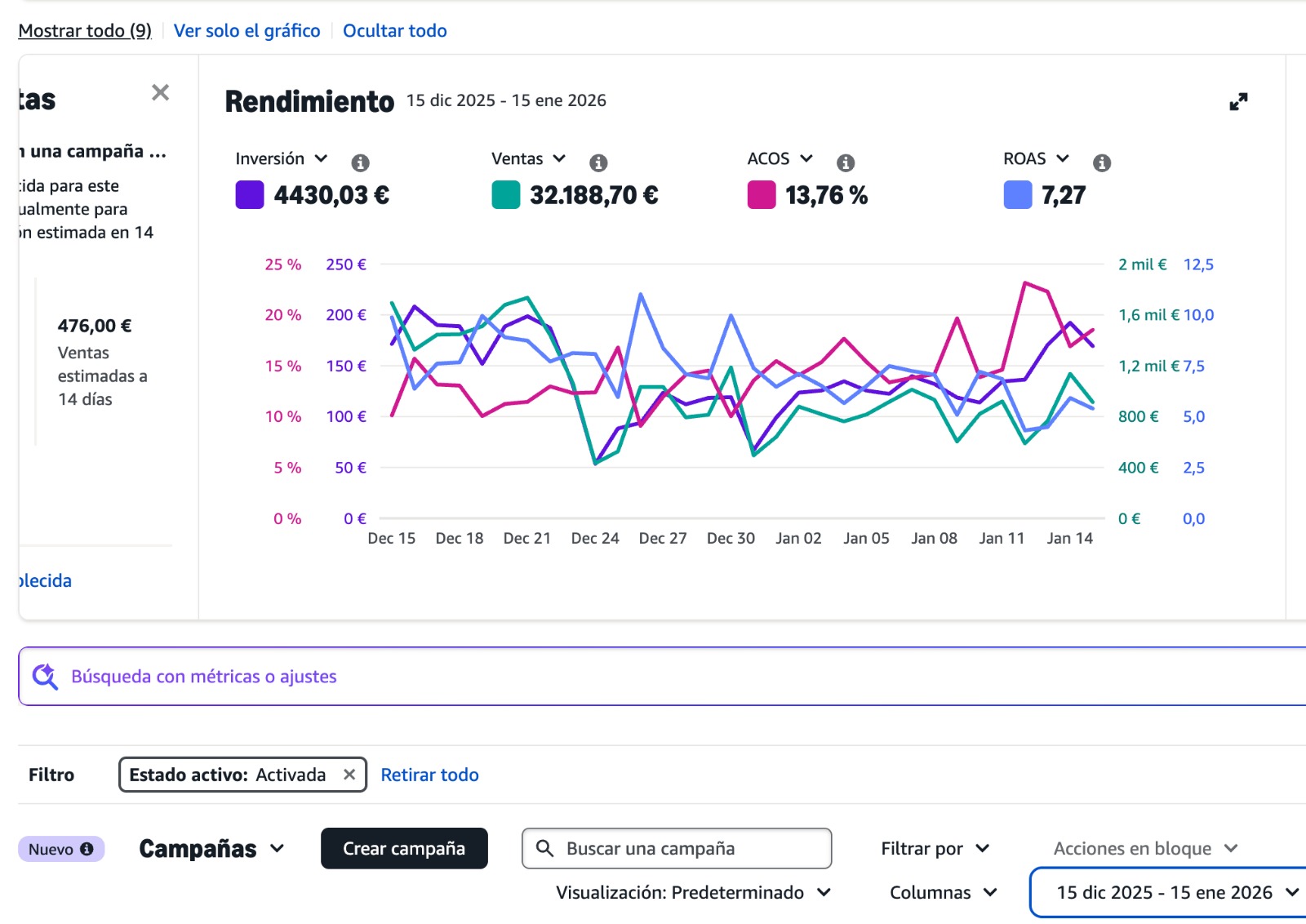Viewport: 1306px width, 924px height.
Task: Close the side panel with X icon
Action: [160, 93]
